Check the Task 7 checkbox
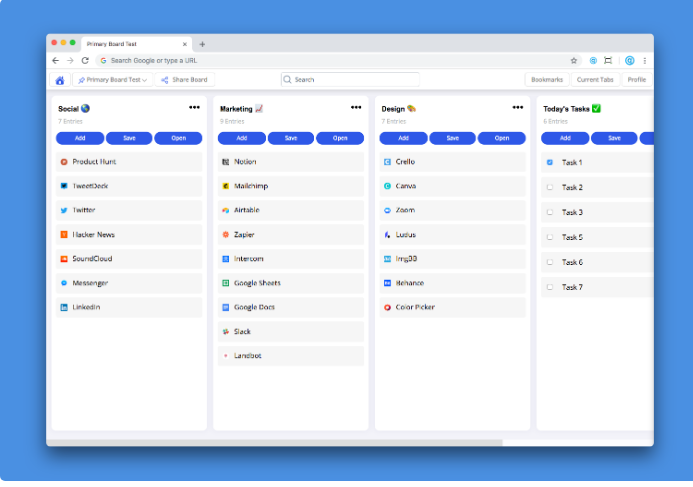The height and width of the screenshot is (487, 693). click(550, 287)
